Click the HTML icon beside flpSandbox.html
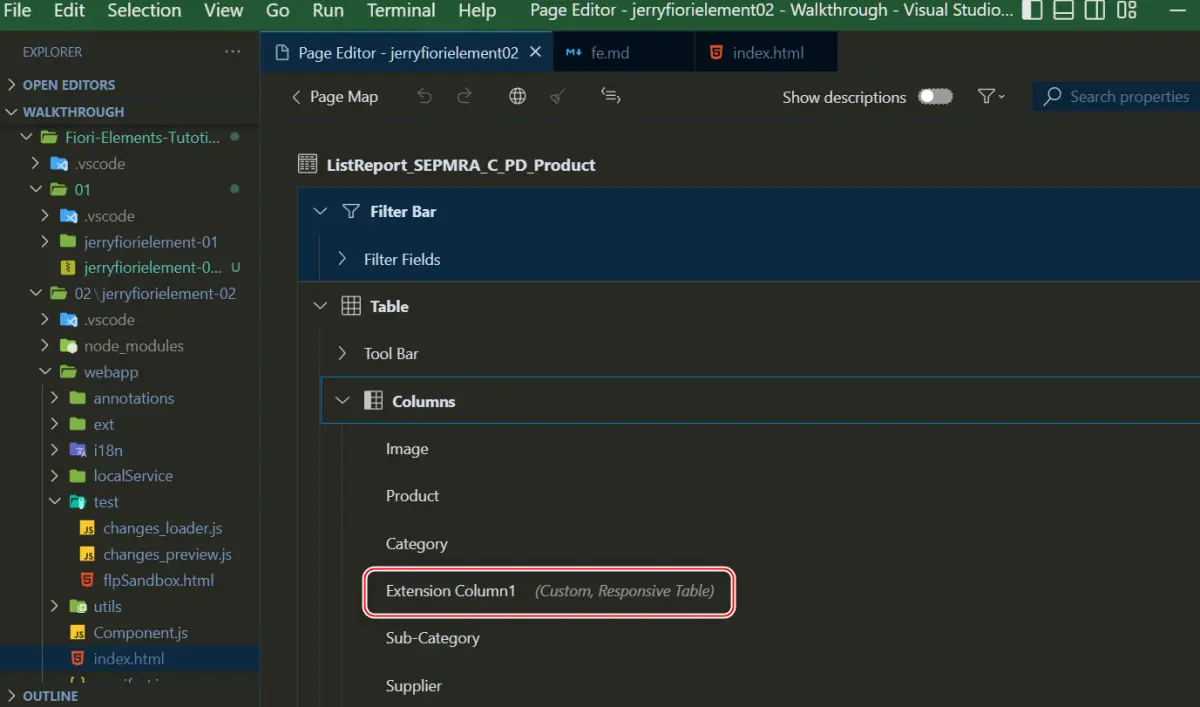The height and width of the screenshot is (707, 1200). (87, 581)
